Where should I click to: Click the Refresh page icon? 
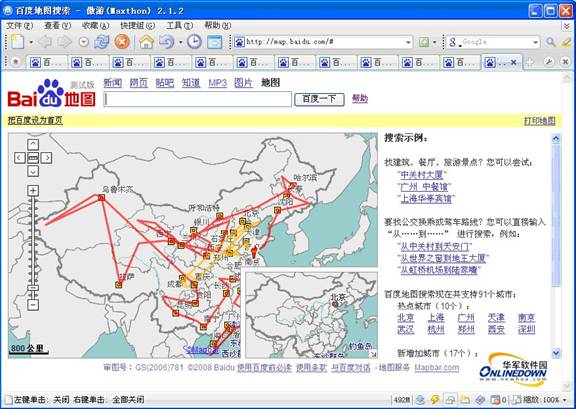pos(101,42)
